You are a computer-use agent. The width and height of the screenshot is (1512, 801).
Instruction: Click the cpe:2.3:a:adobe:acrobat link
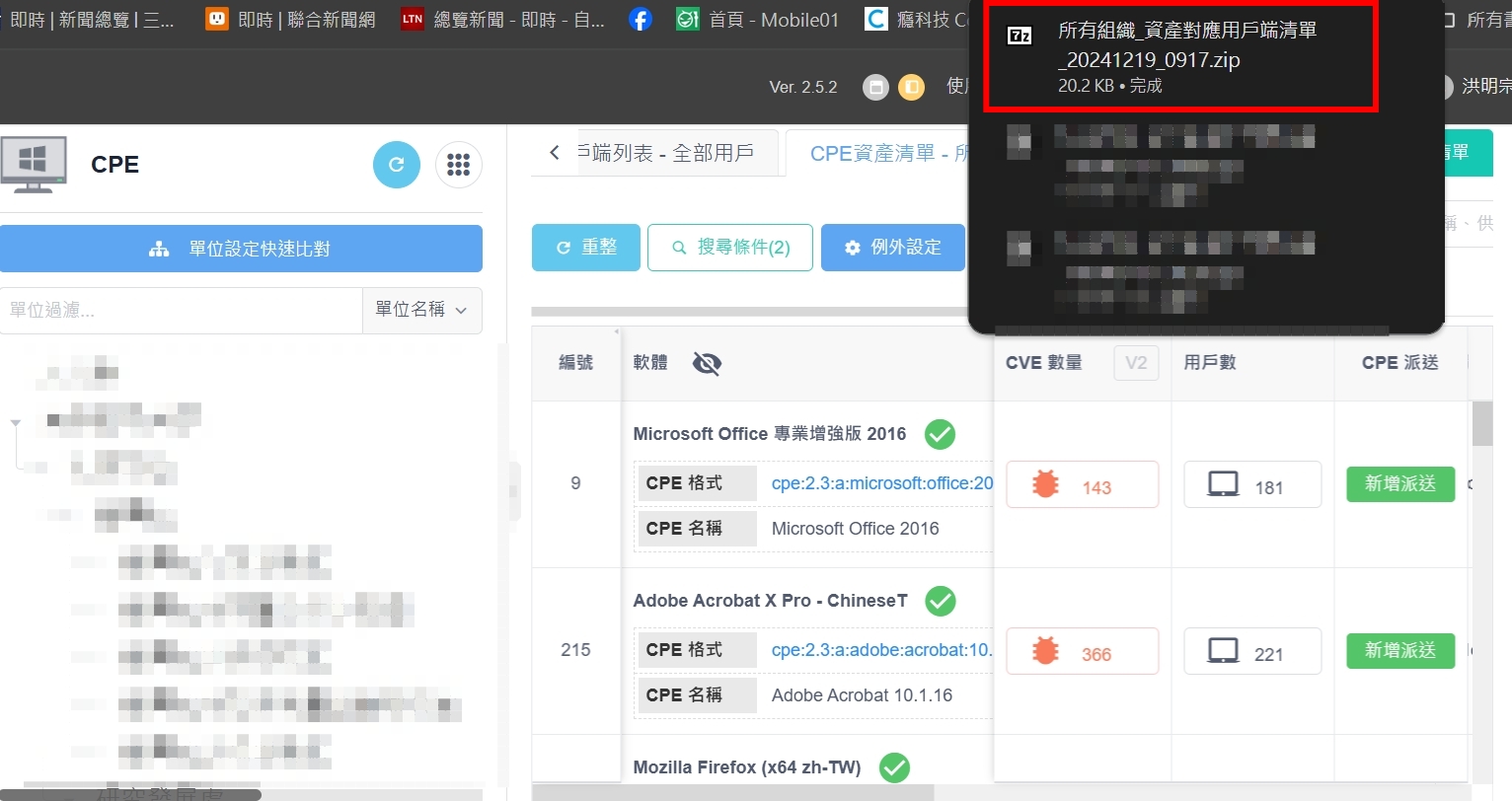click(882, 650)
